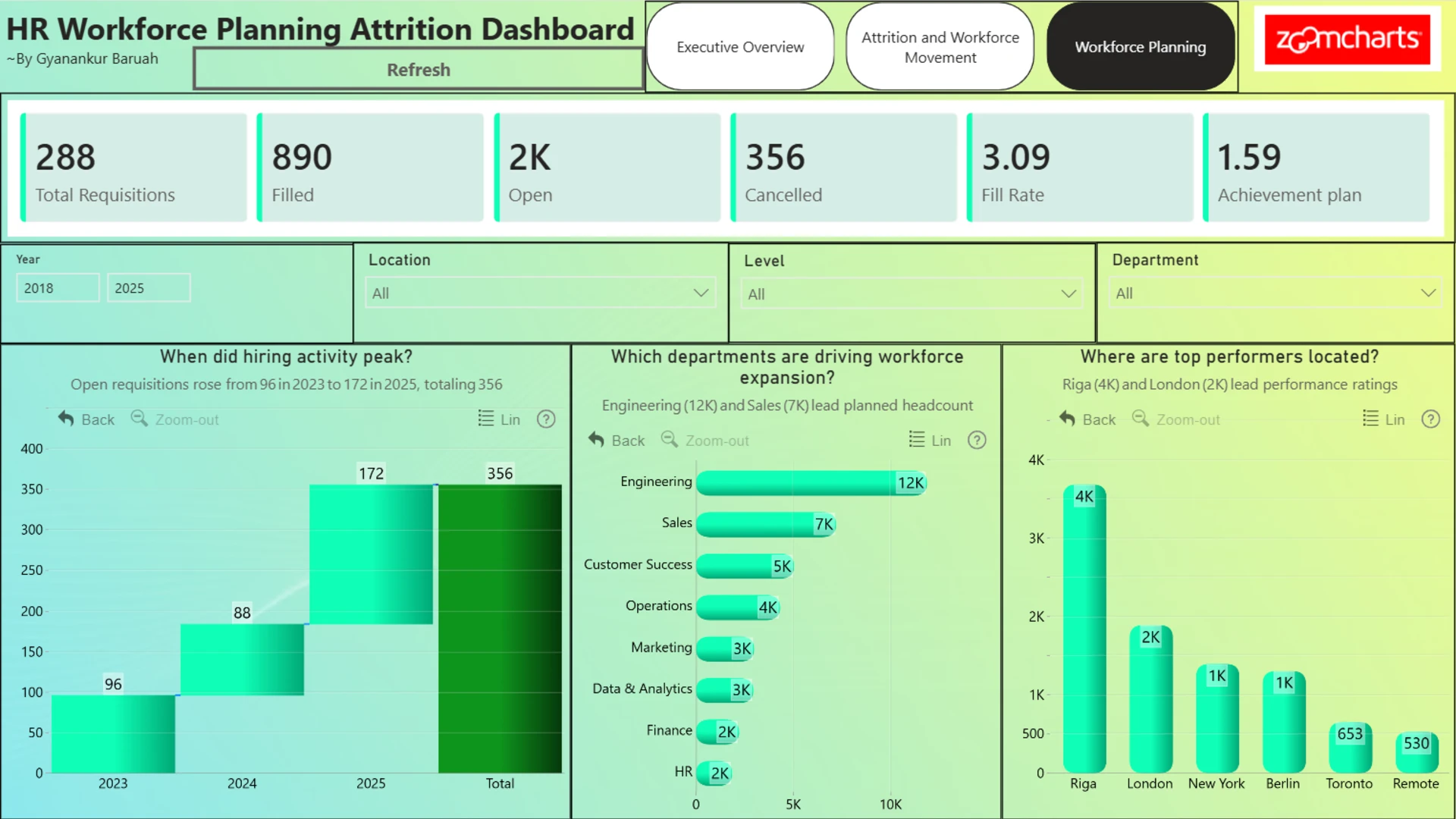Toggle Lin scale in departments chart

930,441
